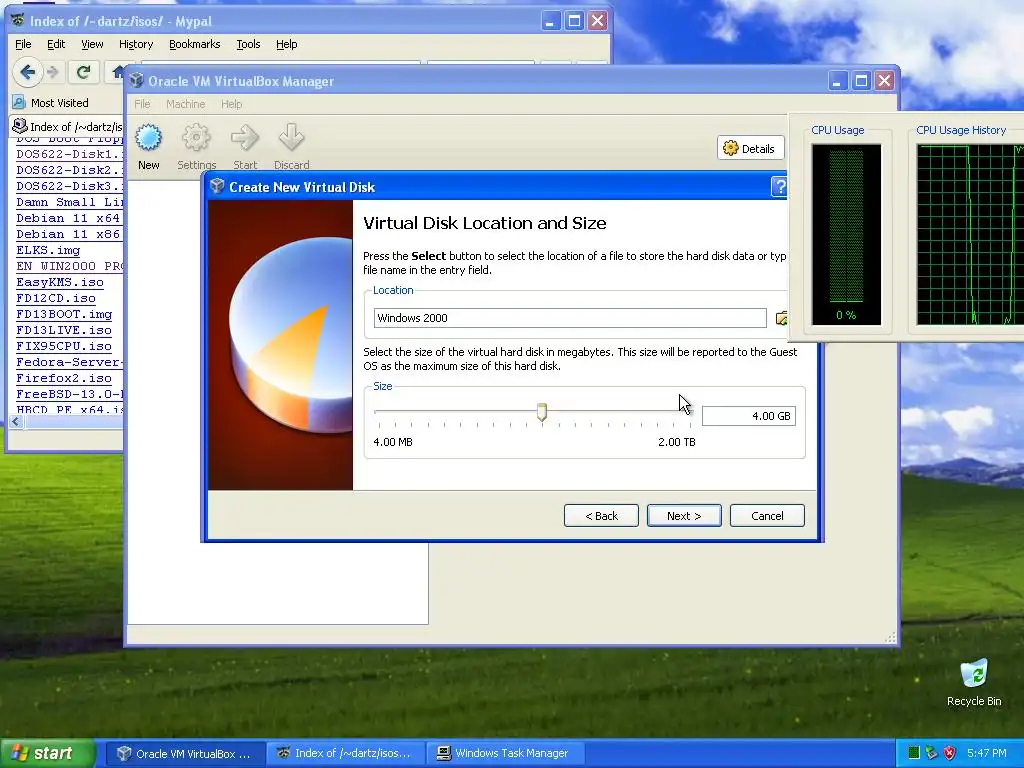Image resolution: width=1024 pixels, height=768 pixels.
Task: Open the FIX95CPU.iso link
Action: 64,346
